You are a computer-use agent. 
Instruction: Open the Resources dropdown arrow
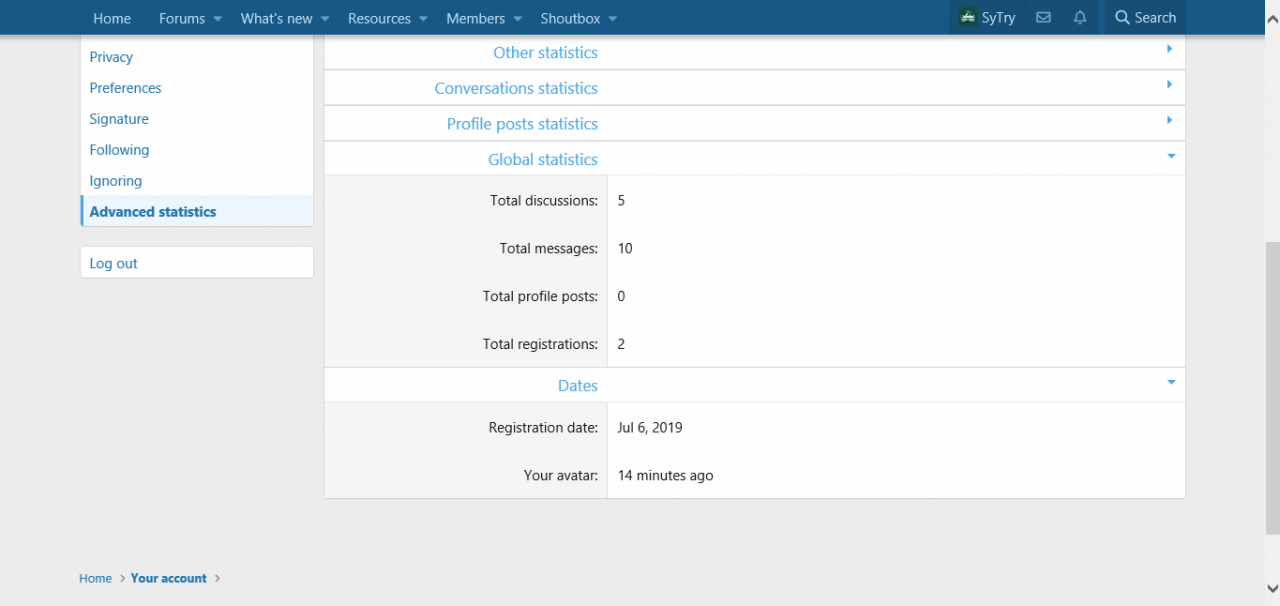423,19
